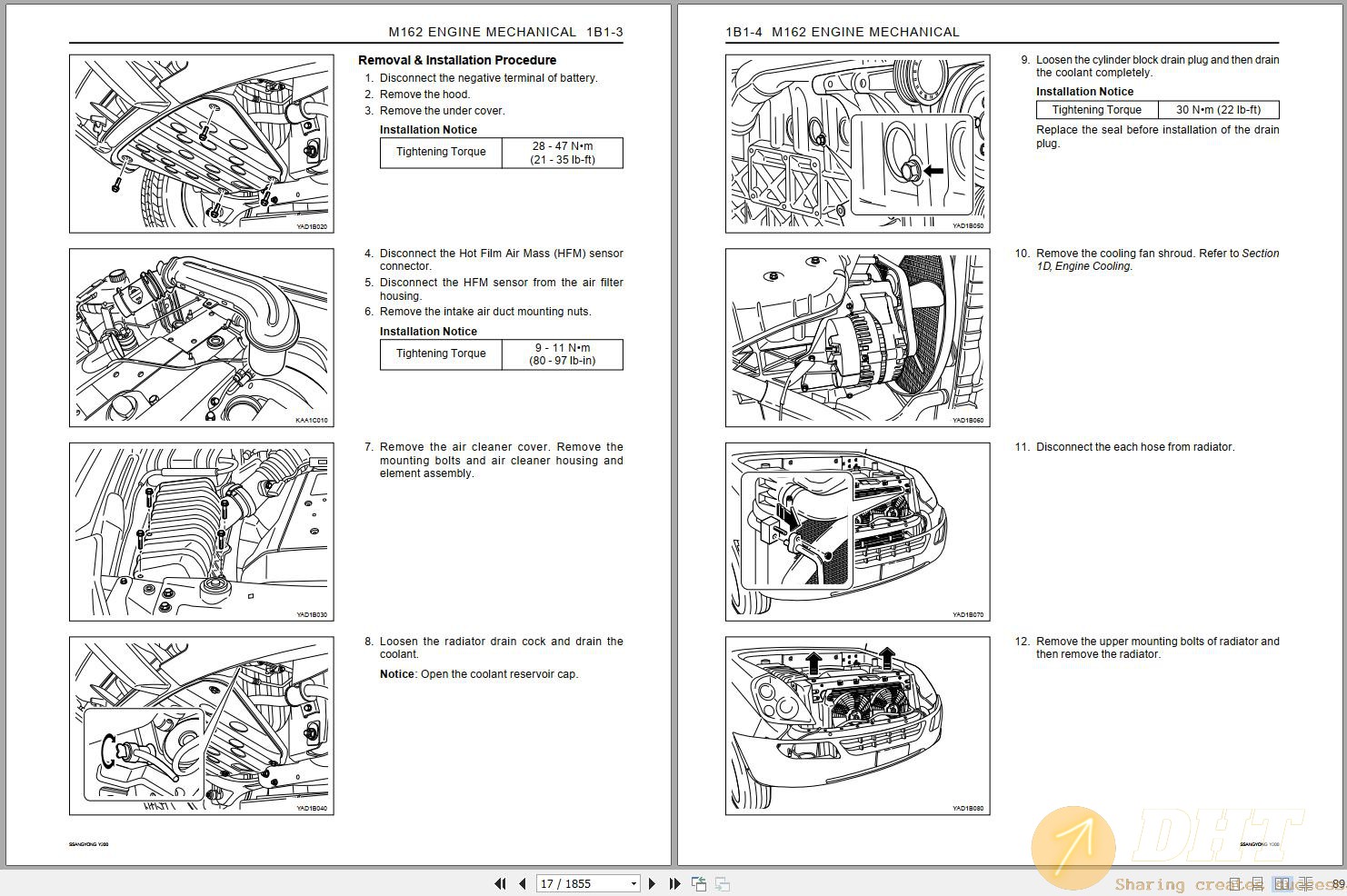1347x896 pixels.
Task: Click the air cleaner figure YAD1B030
Action: pos(202,532)
